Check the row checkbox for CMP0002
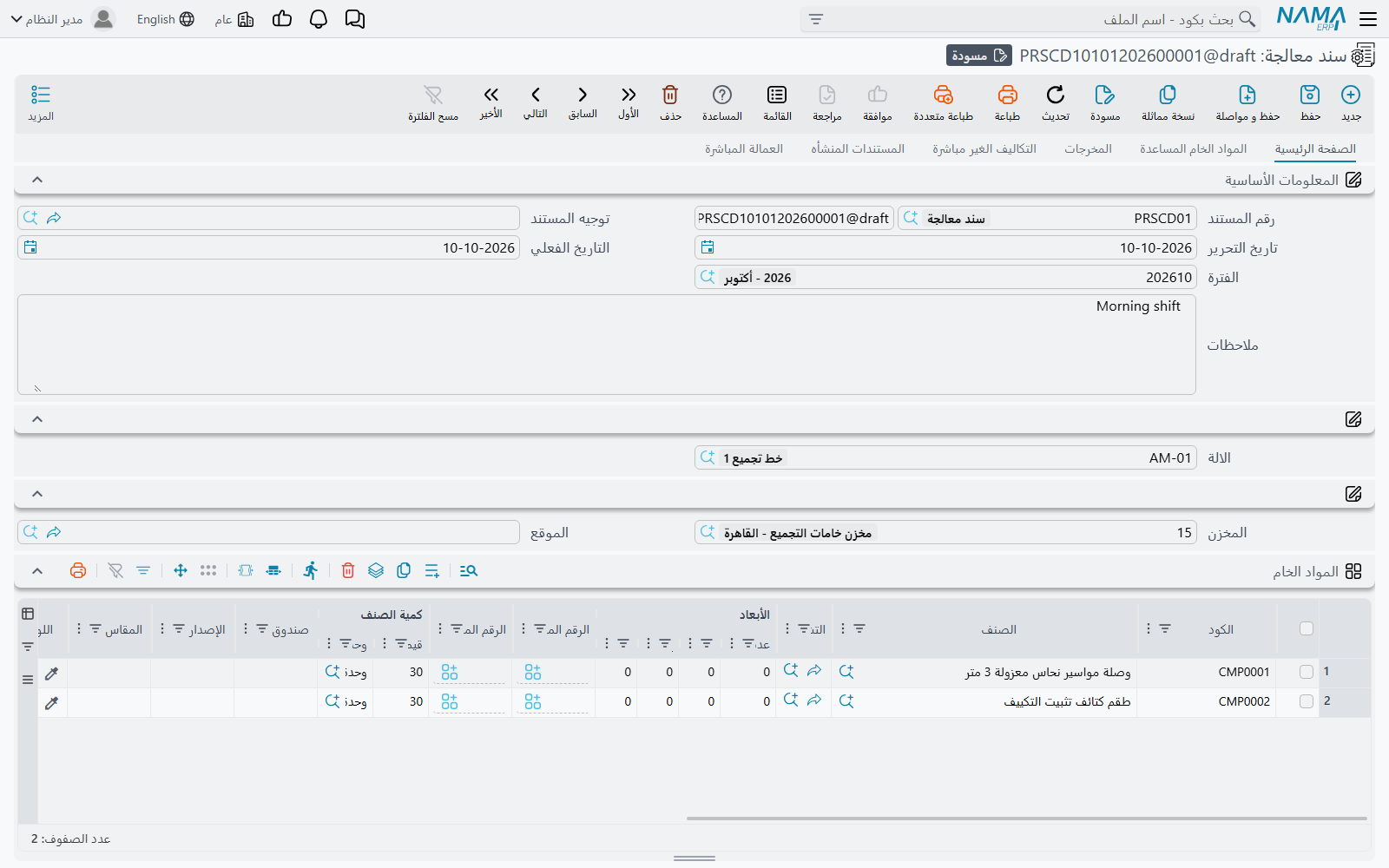The image size is (1389, 868). pos(1307,701)
